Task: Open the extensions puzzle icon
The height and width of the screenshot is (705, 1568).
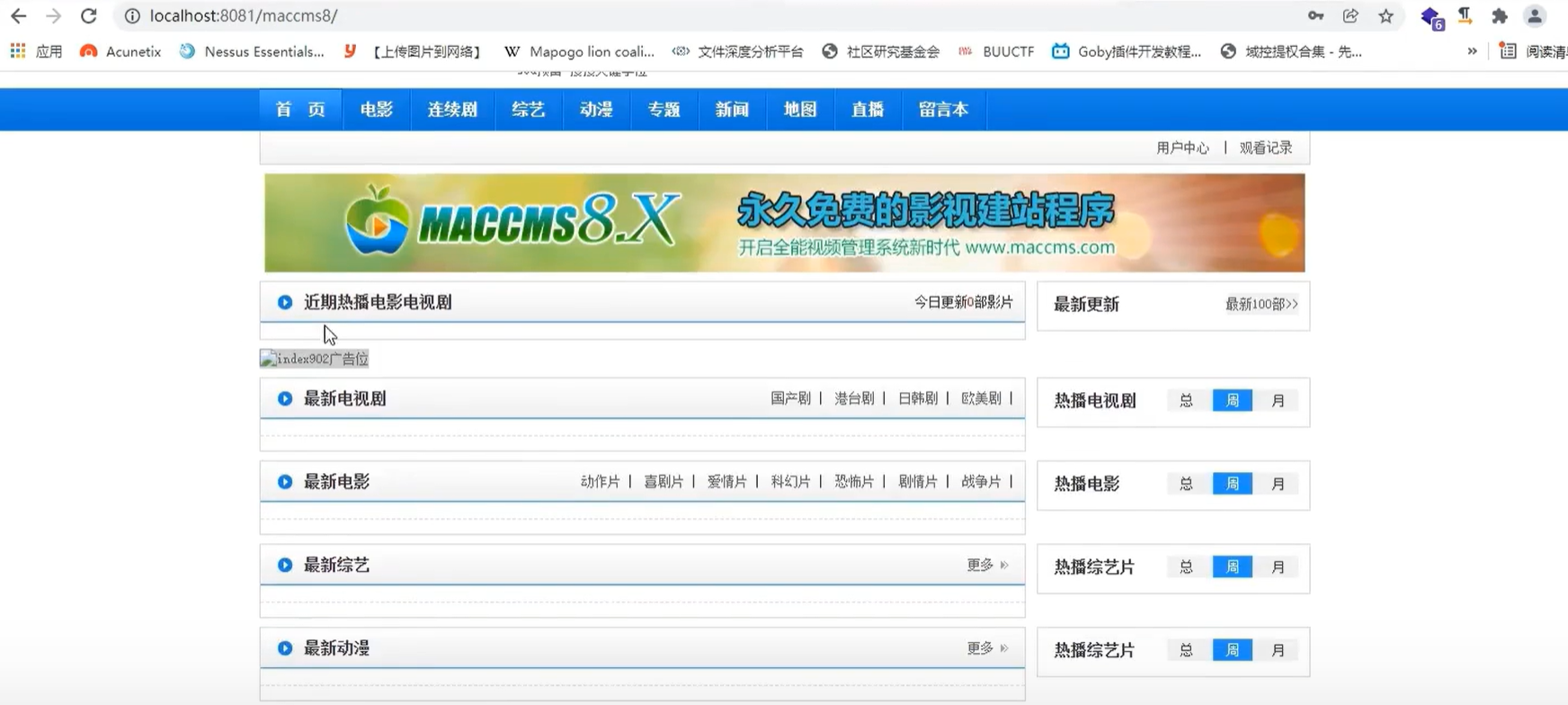Action: coord(1499,16)
